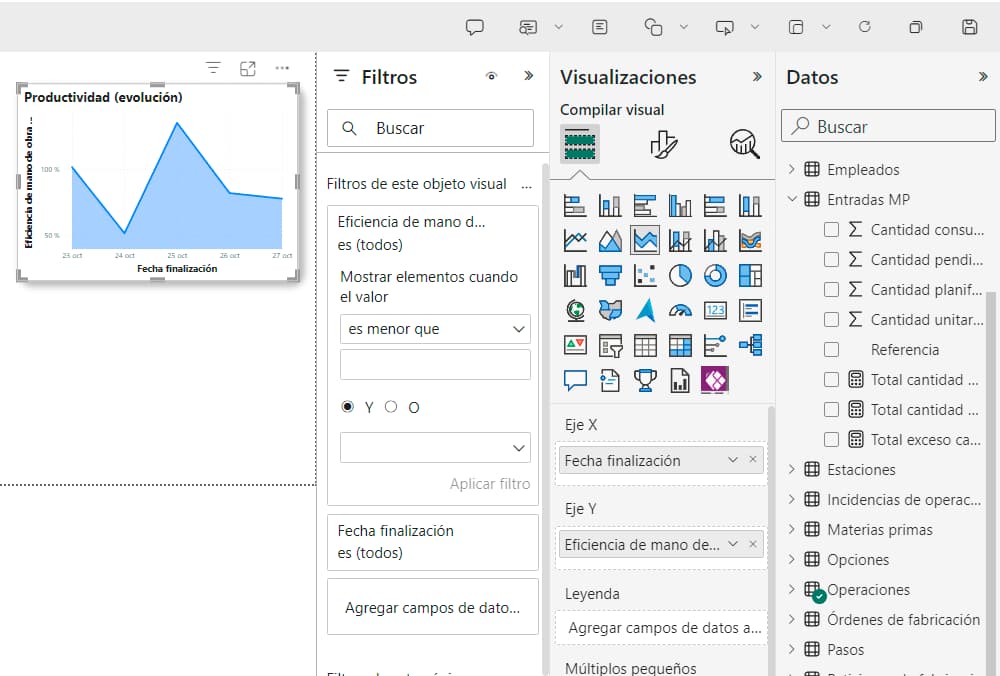
Task: Choose the decomposition tree visual
Action: pyautogui.click(x=750, y=345)
